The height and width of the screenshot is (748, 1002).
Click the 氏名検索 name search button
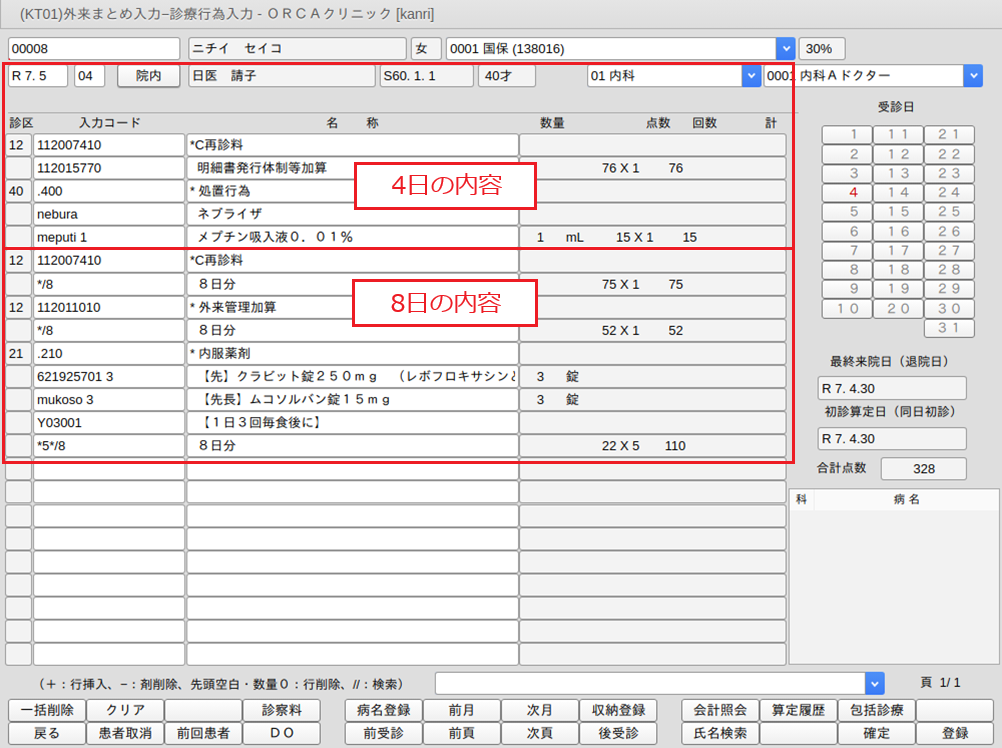[720, 733]
